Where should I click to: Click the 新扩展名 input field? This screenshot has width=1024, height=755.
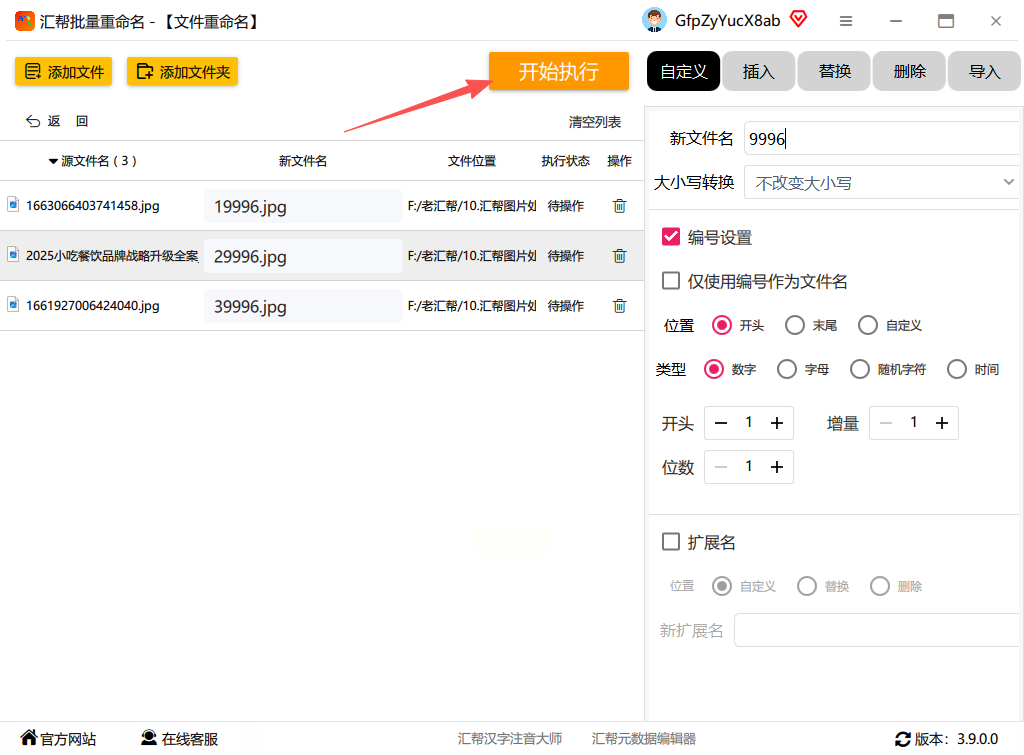pos(877,630)
